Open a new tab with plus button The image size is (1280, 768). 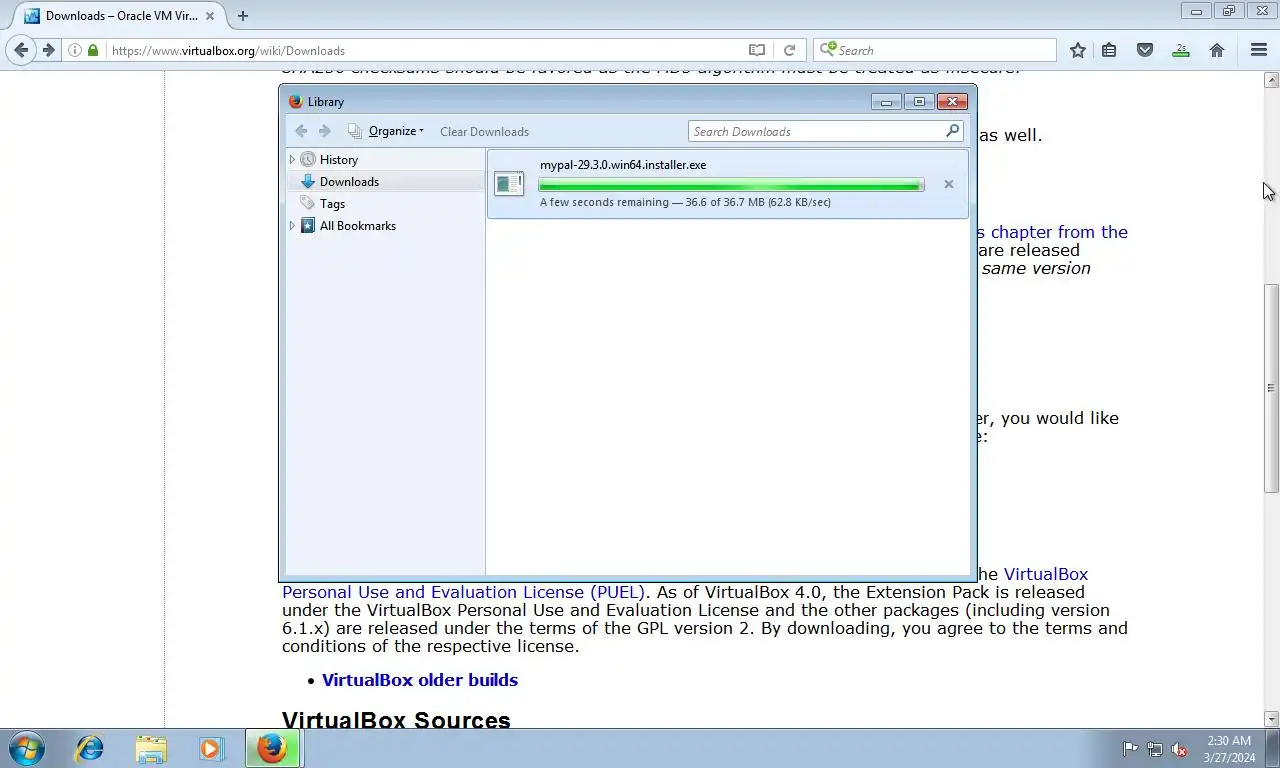tap(242, 16)
